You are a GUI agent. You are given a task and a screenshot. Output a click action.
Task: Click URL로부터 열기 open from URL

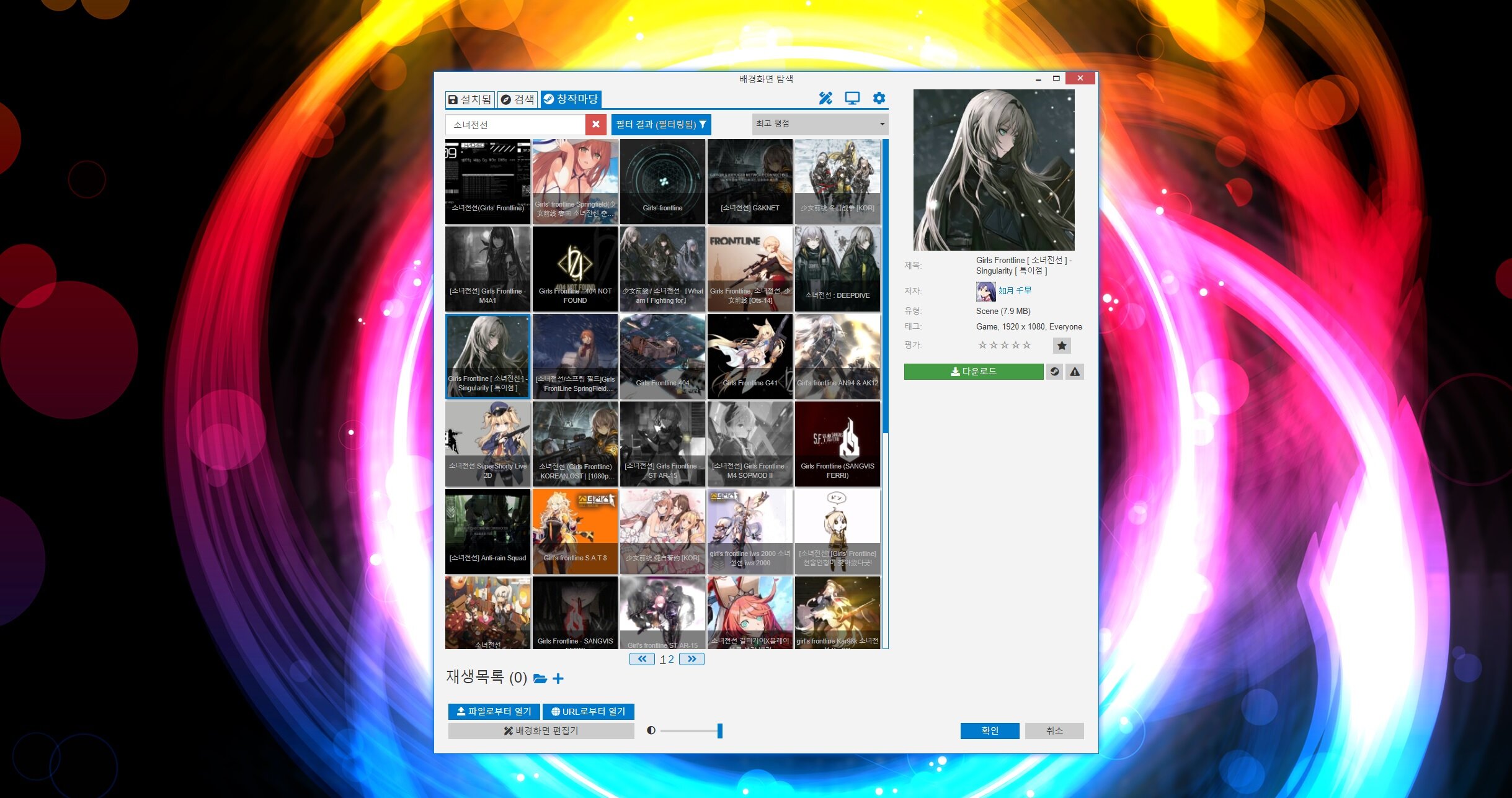pyautogui.click(x=588, y=711)
